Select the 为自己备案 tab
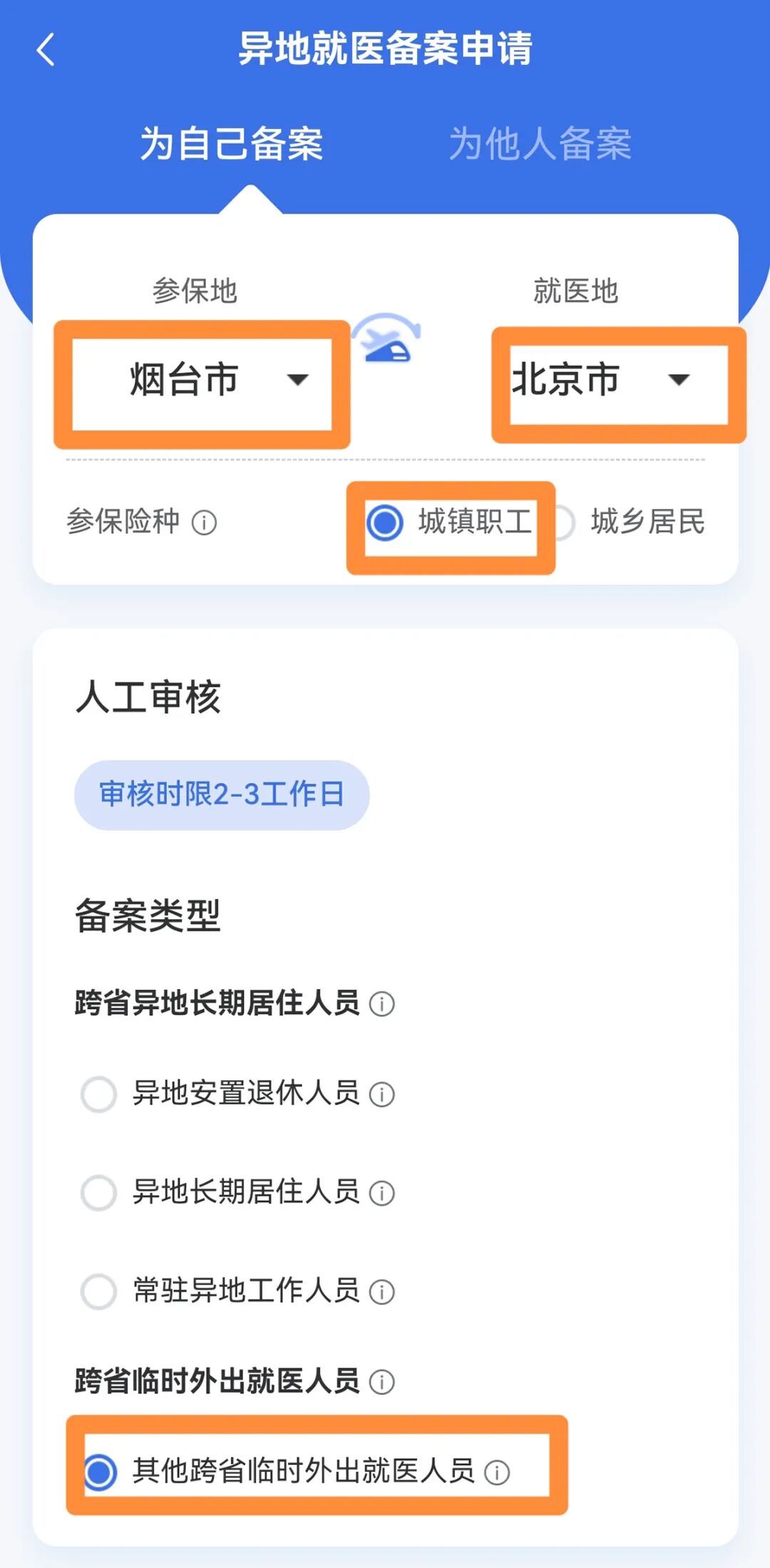The width and height of the screenshot is (770, 1568). (232, 144)
